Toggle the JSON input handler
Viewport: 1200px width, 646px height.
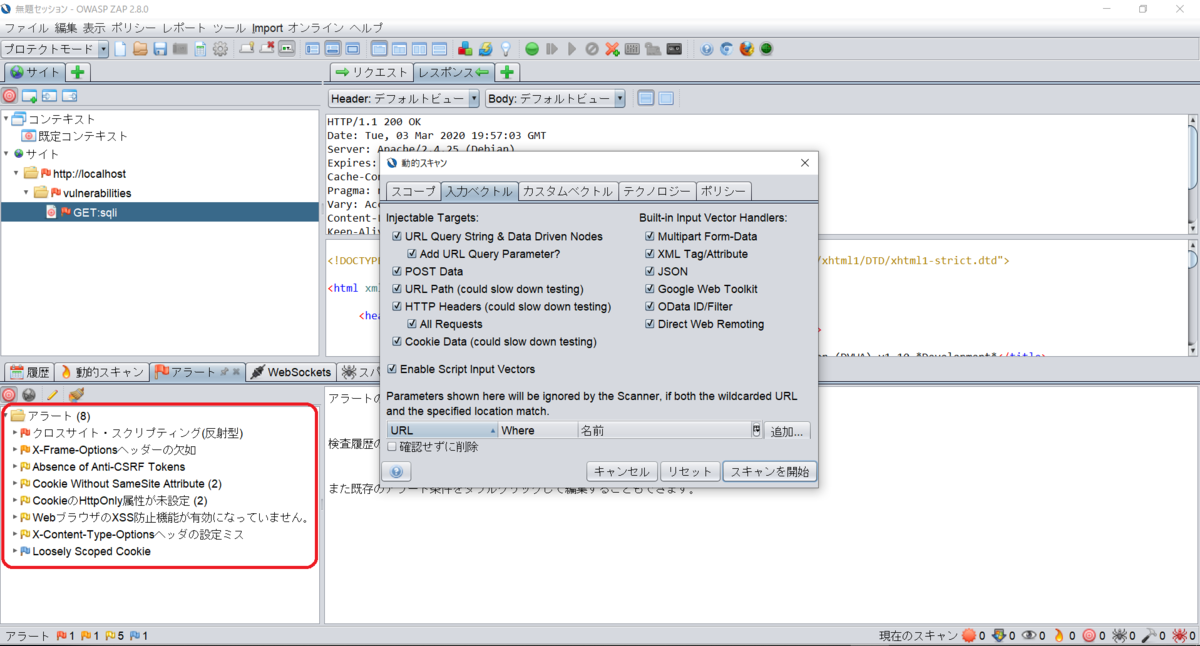(650, 271)
